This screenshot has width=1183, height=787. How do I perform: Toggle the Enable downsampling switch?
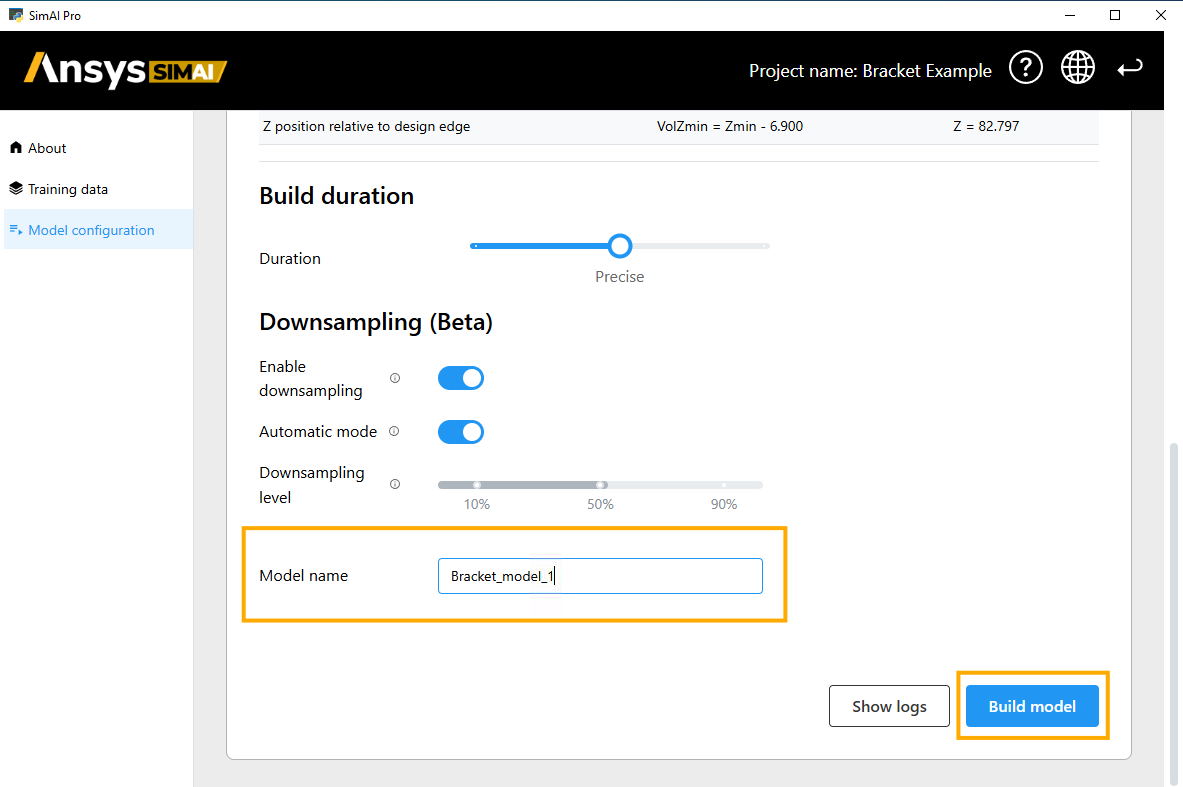[x=461, y=378]
